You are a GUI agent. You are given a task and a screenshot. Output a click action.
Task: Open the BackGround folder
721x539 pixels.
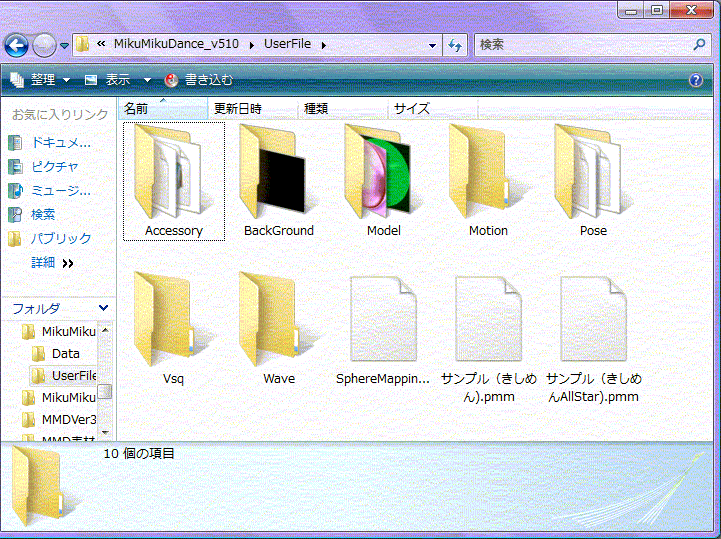pyautogui.click(x=279, y=181)
